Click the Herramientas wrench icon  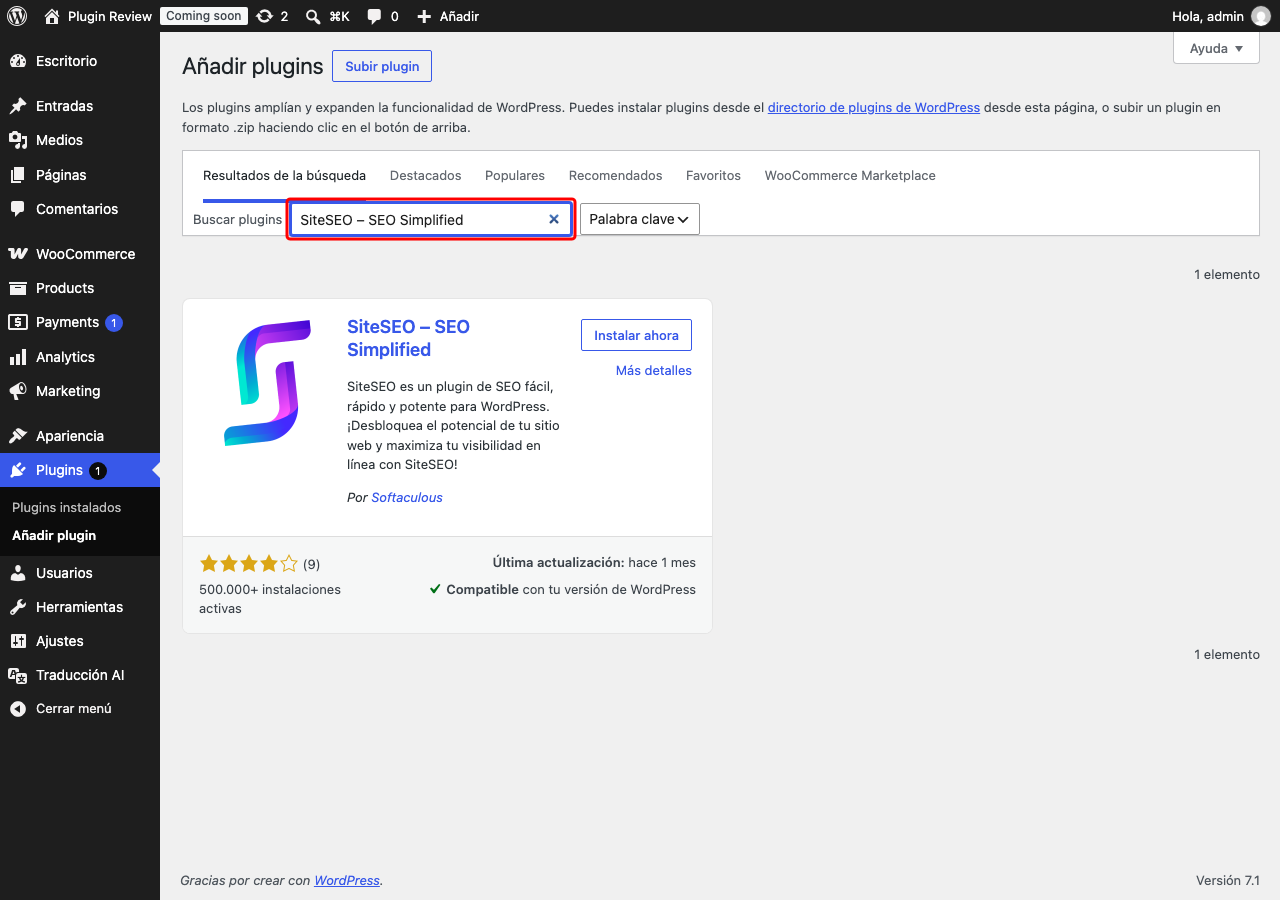tap(18, 607)
